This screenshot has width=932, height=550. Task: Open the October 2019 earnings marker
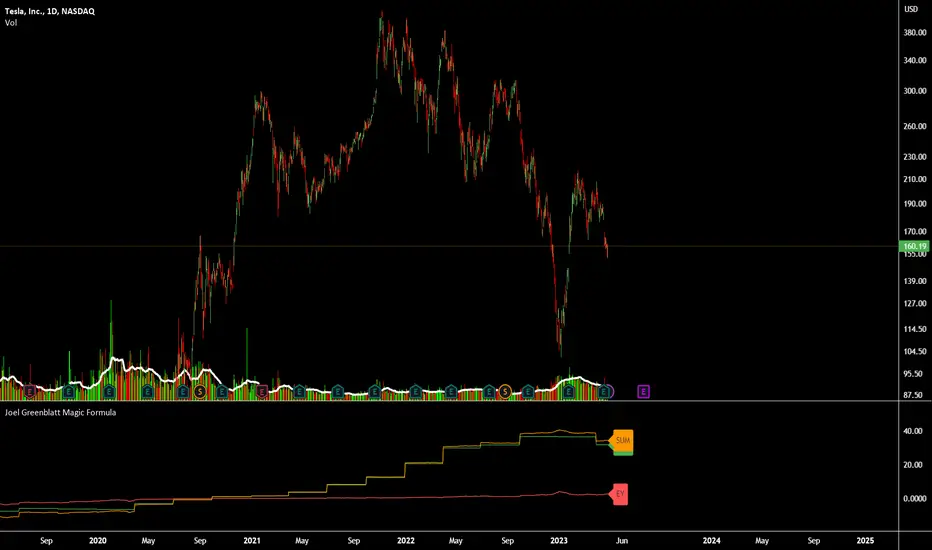click(x=70, y=392)
